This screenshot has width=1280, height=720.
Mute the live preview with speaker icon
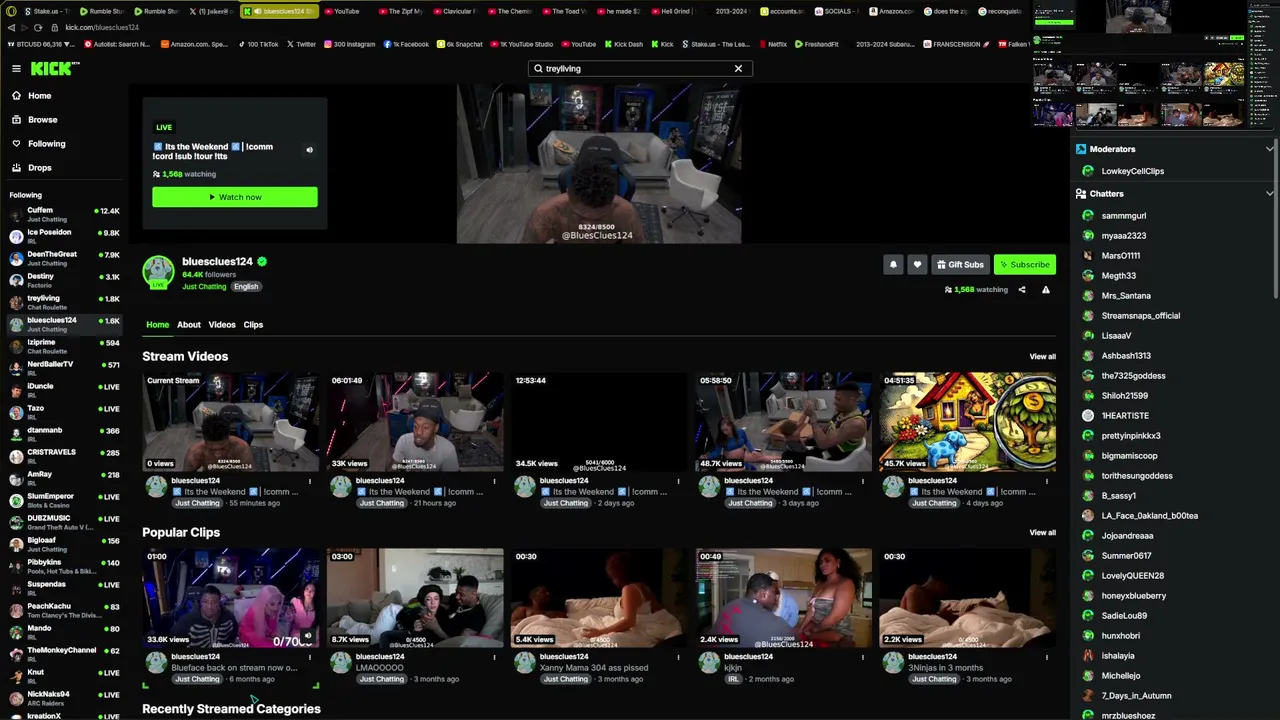tap(309, 150)
